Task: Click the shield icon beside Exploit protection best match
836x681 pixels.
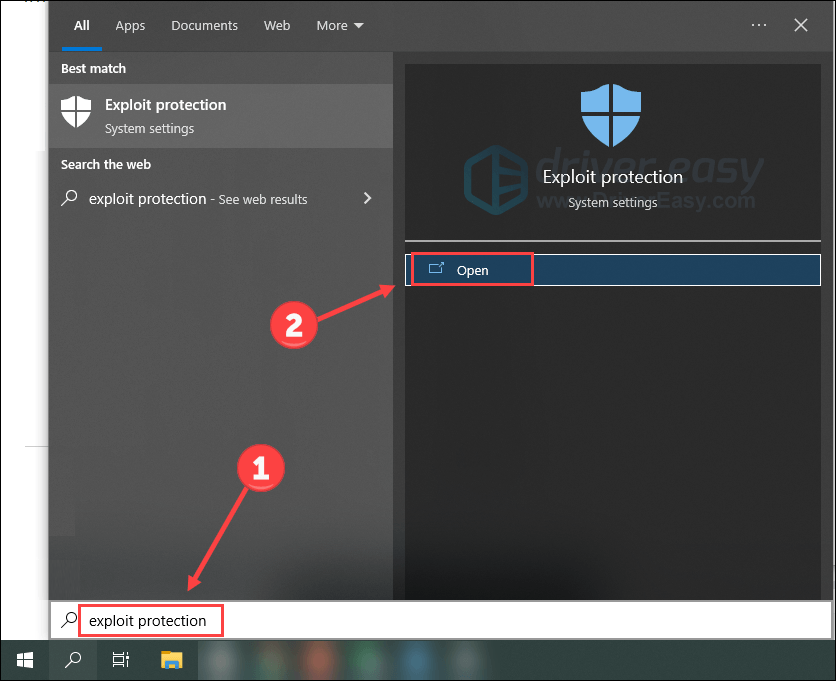Action: (x=77, y=114)
